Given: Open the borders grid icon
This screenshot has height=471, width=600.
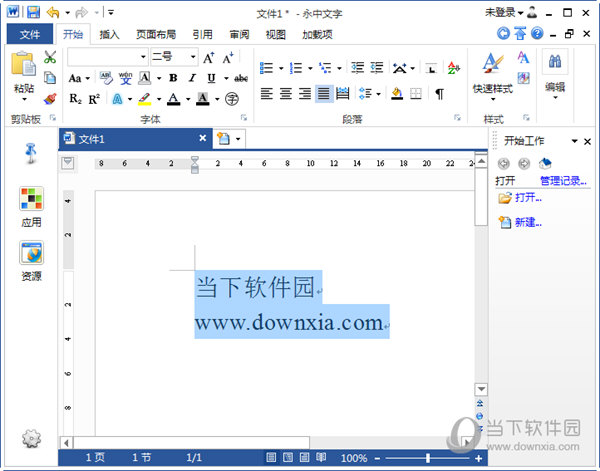Looking at the screenshot, I should pyautogui.click(x=416, y=93).
